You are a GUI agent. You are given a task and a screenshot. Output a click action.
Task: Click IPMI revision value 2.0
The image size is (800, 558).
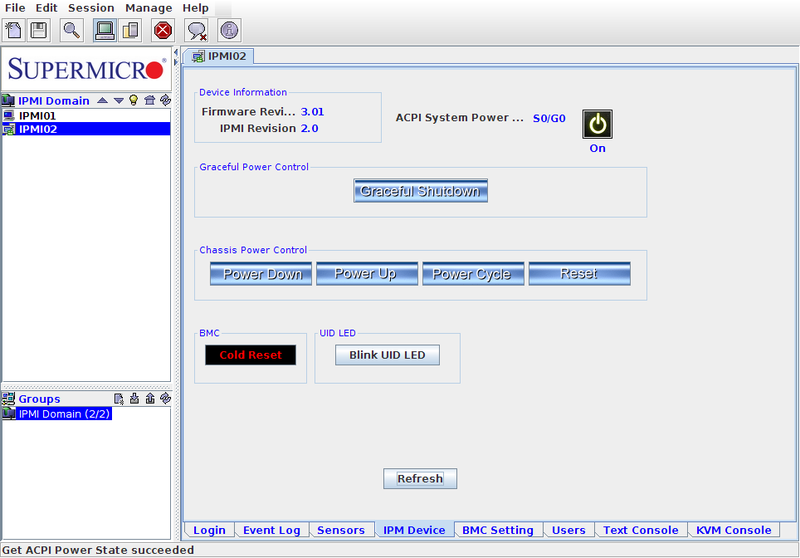(x=309, y=128)
